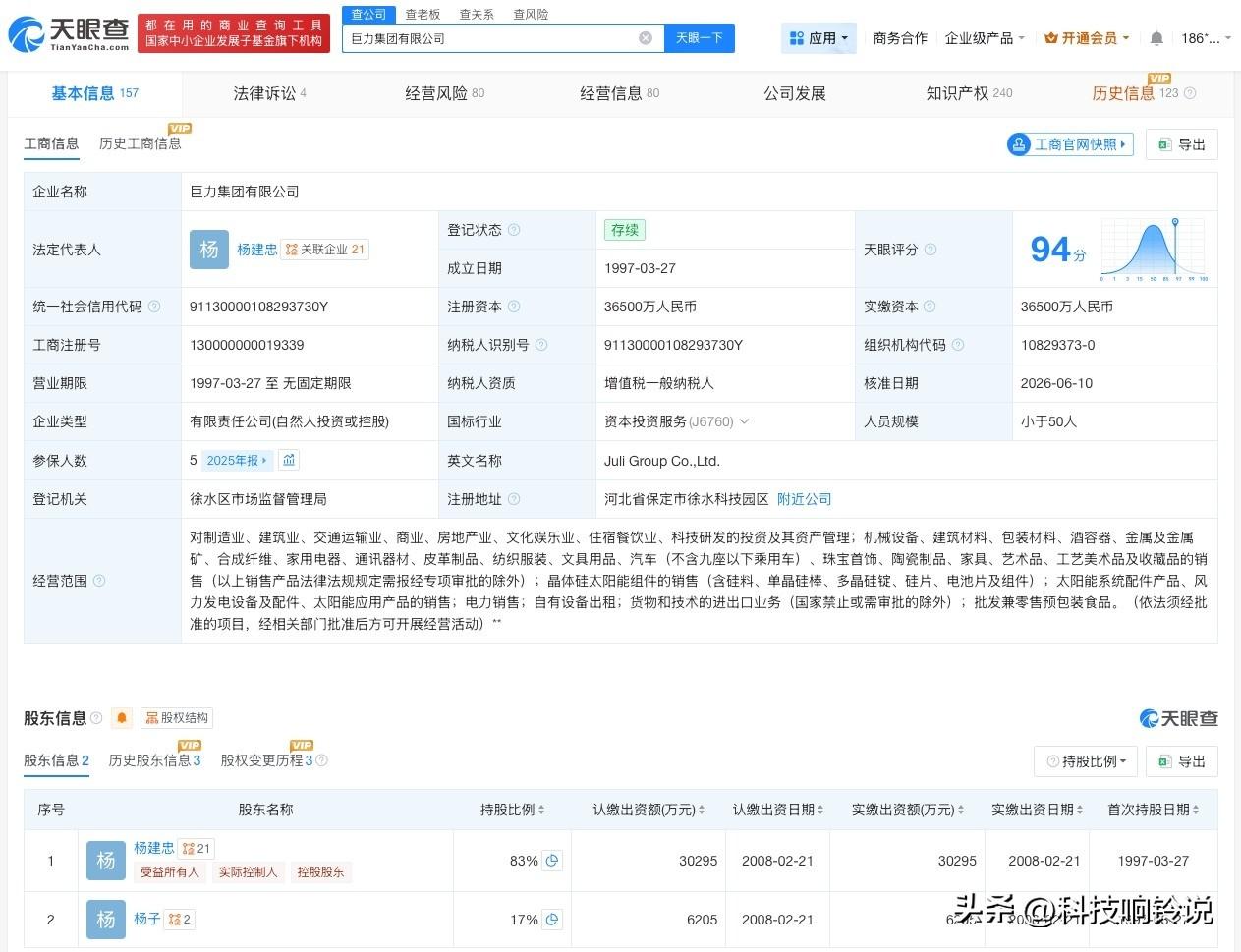Open shareholder 杨子 link

[x=147, y=919]
